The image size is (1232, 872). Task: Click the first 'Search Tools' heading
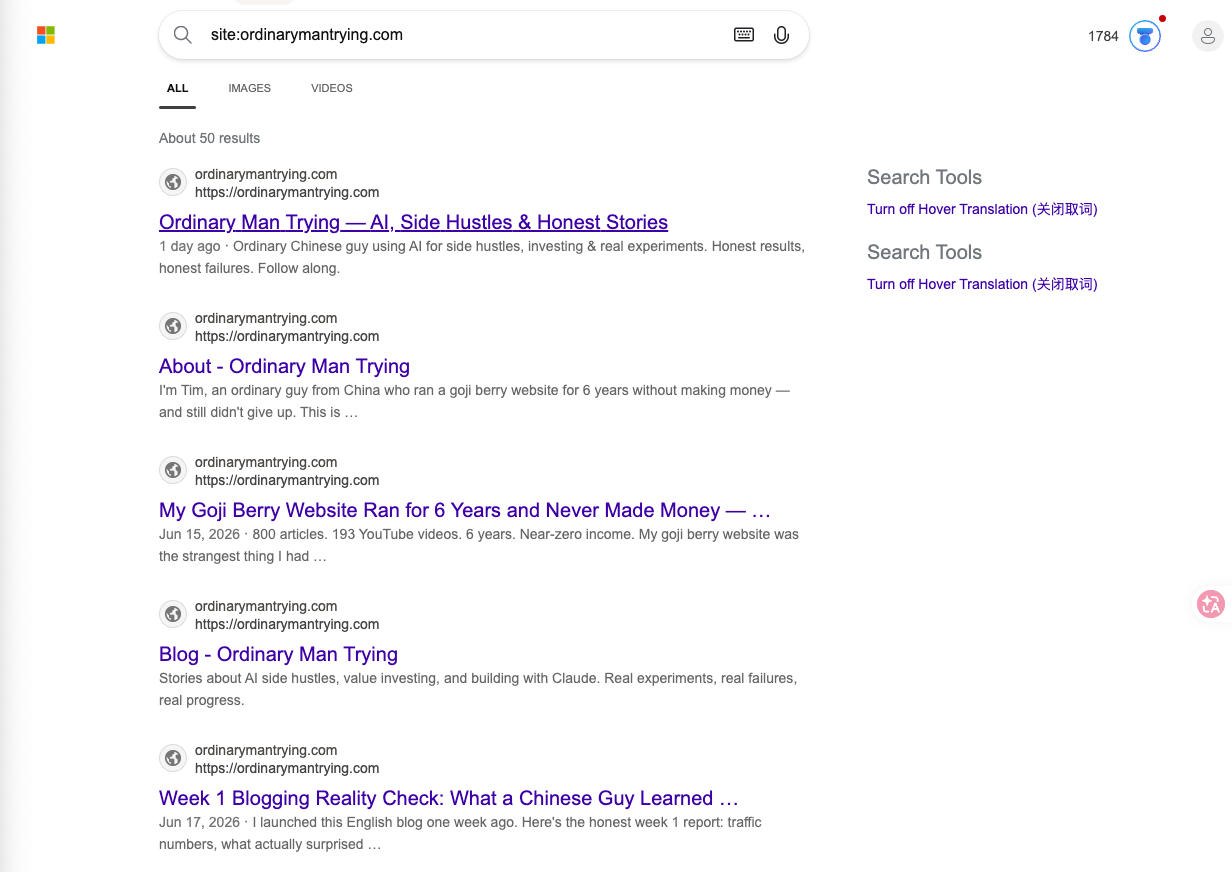coord(924,177)
